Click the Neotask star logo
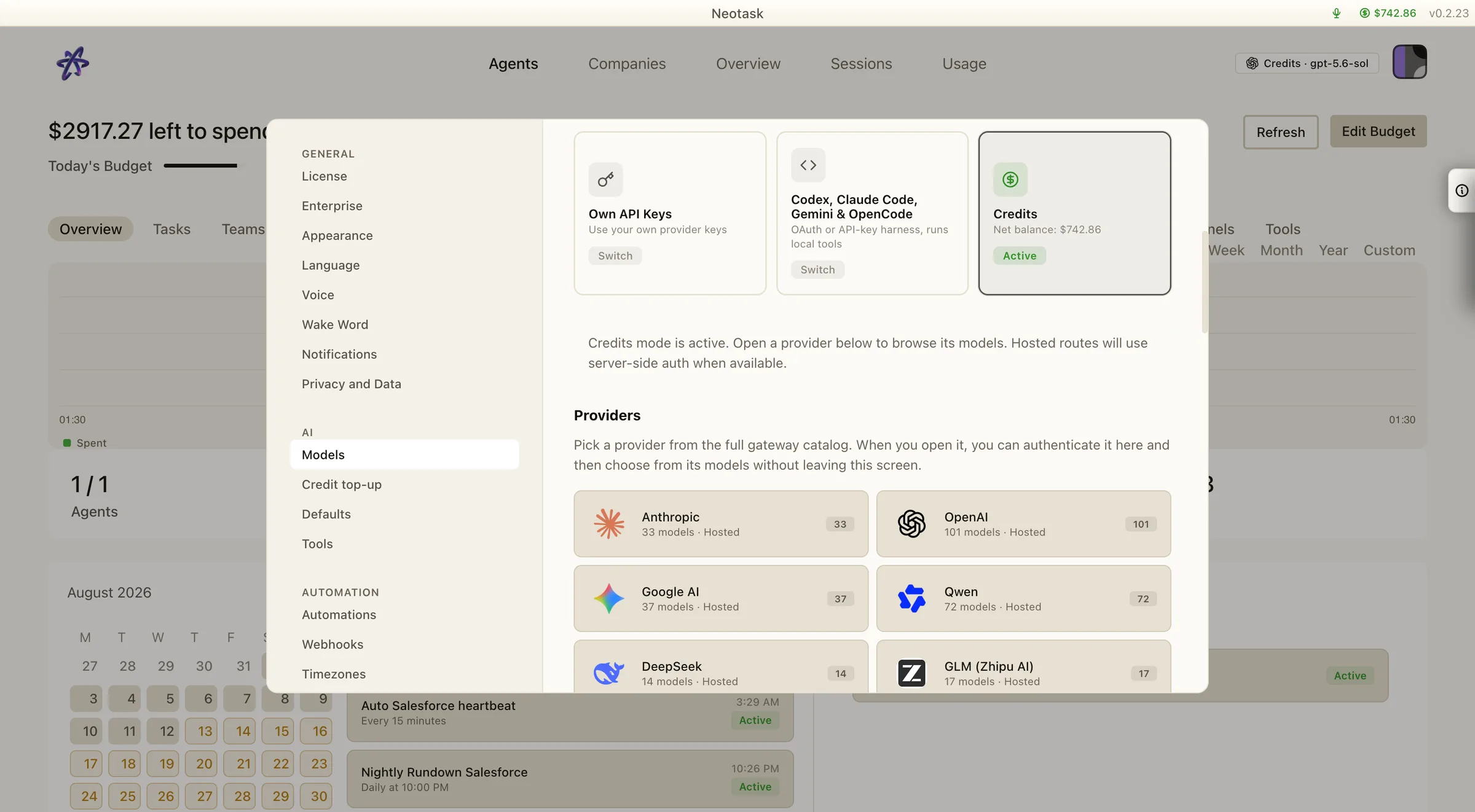 (73, 63)
